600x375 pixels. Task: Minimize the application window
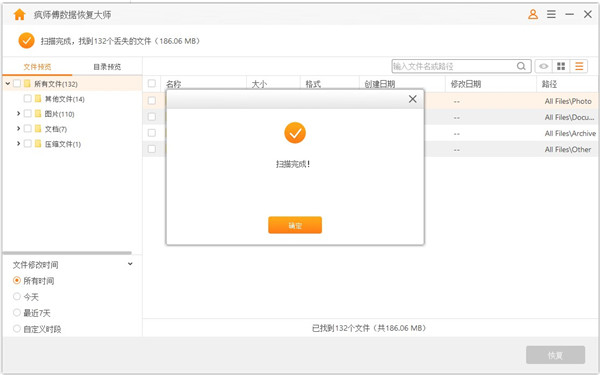coord(569,15)
